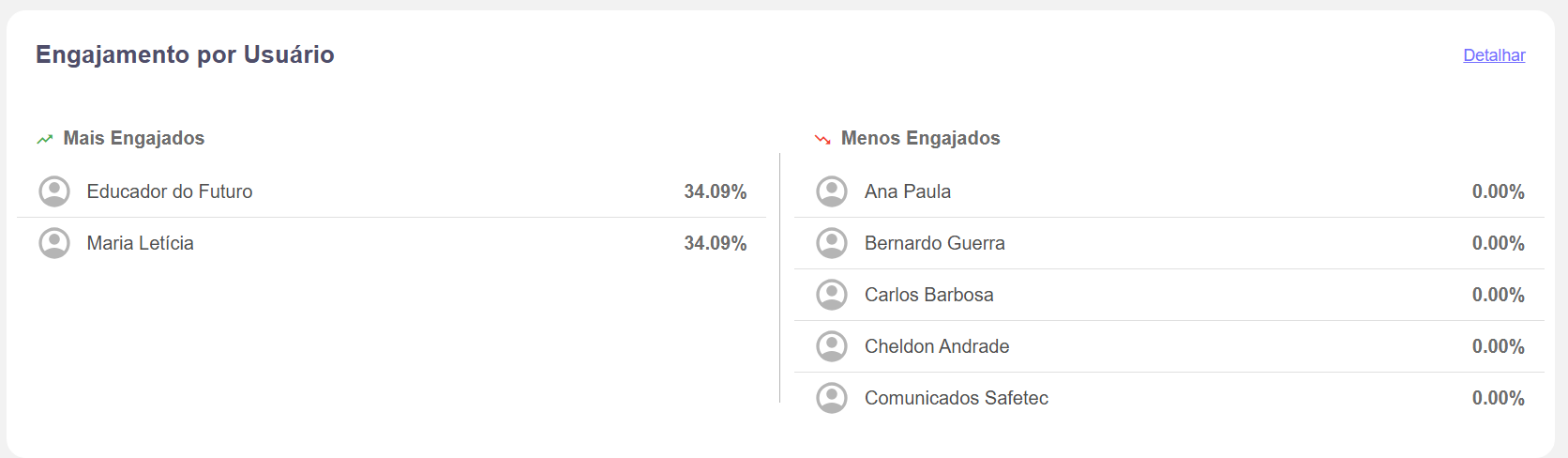Select the Educador do Futuro name

point(170,191)
